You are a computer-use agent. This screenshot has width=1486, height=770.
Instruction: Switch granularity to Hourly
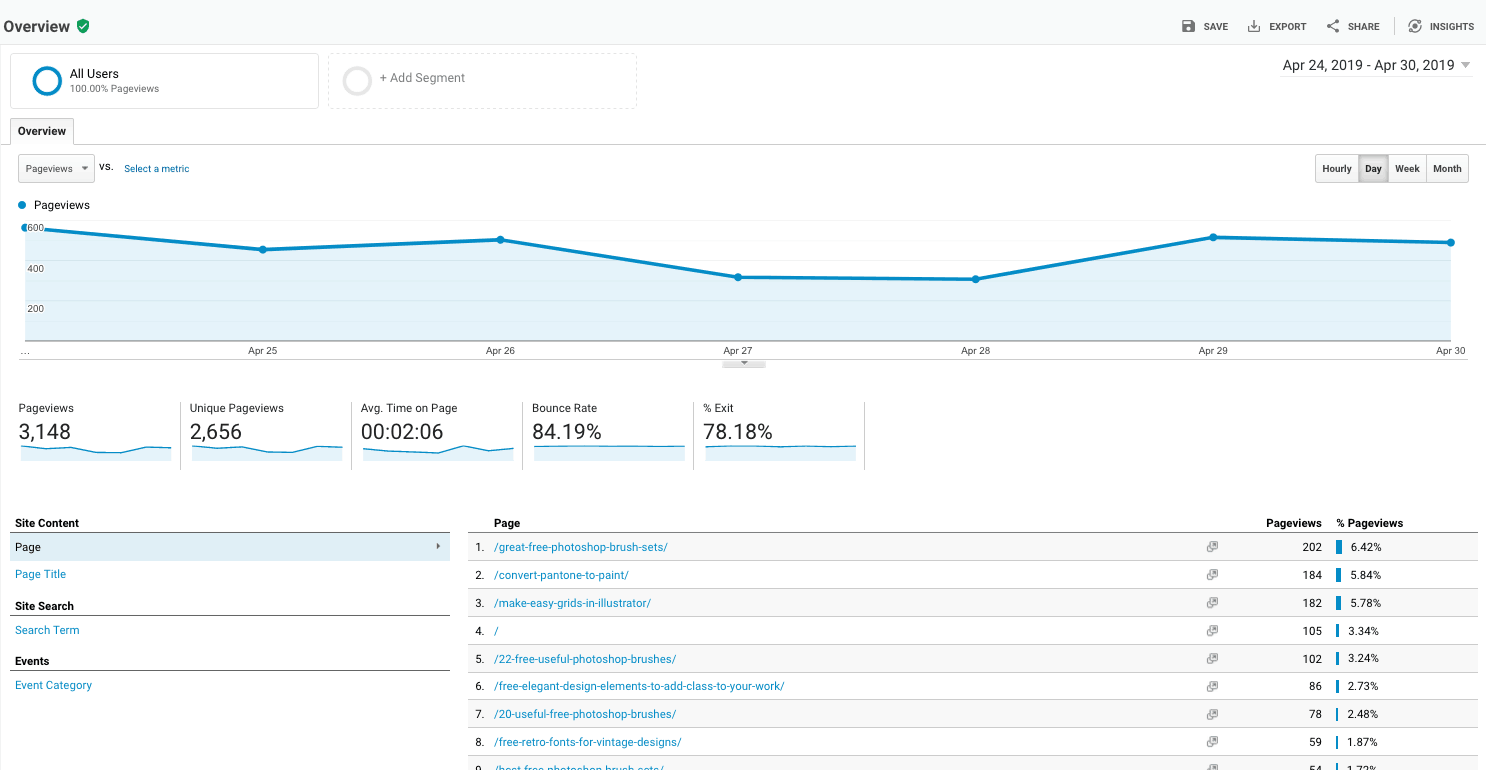coord(1337,168)
